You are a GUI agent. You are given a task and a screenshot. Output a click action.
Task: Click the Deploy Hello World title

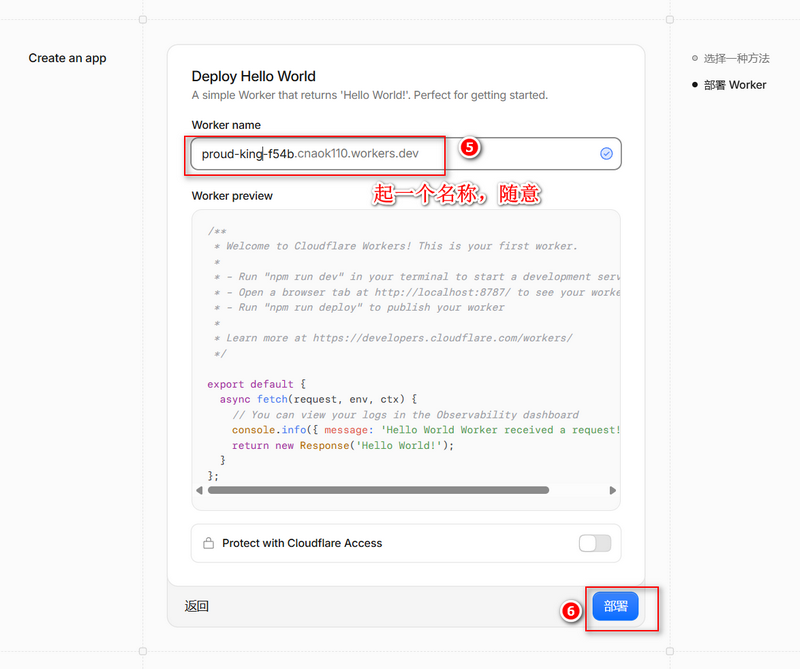tap(254, 77)
